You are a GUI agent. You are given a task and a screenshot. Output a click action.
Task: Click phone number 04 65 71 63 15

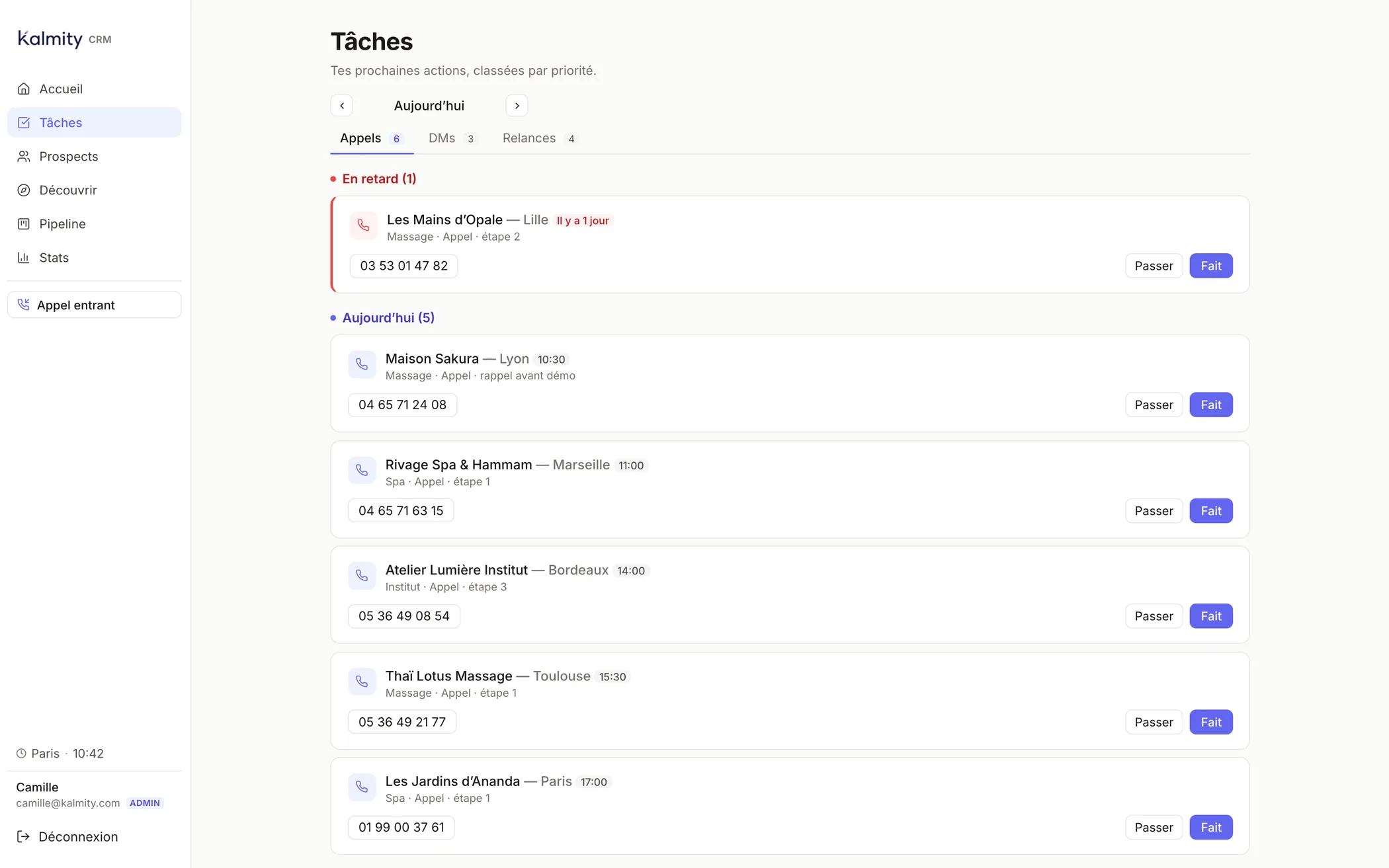(401, 510)
